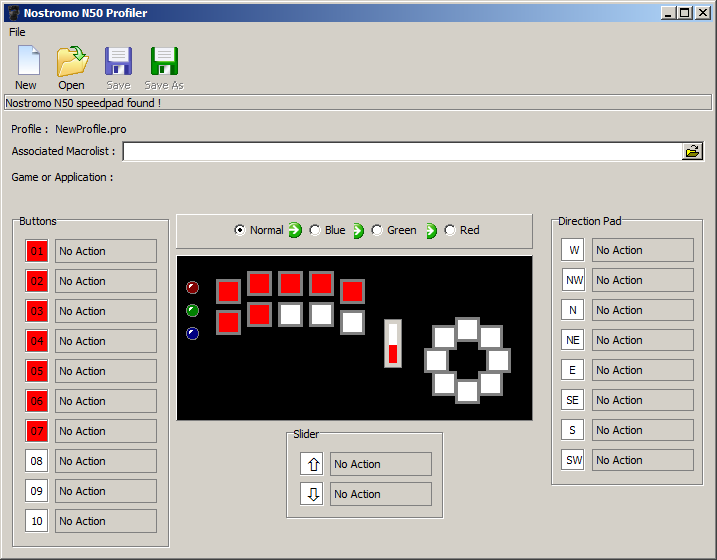Click No Action field for button 03
This screenshot has height=560, width=717.
click(106, 311)
